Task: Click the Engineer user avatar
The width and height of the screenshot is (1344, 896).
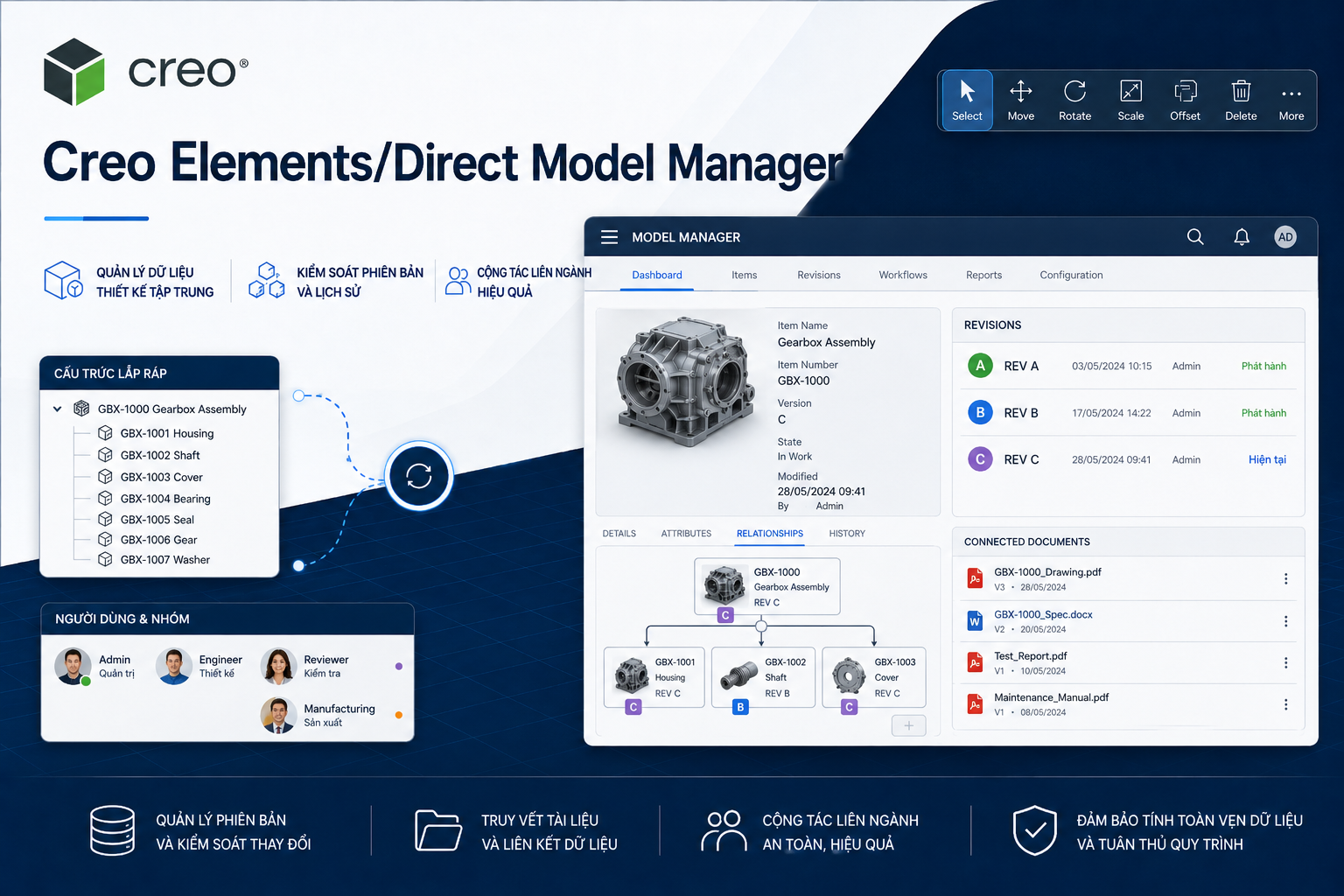Action: click(x=174, y=666)
